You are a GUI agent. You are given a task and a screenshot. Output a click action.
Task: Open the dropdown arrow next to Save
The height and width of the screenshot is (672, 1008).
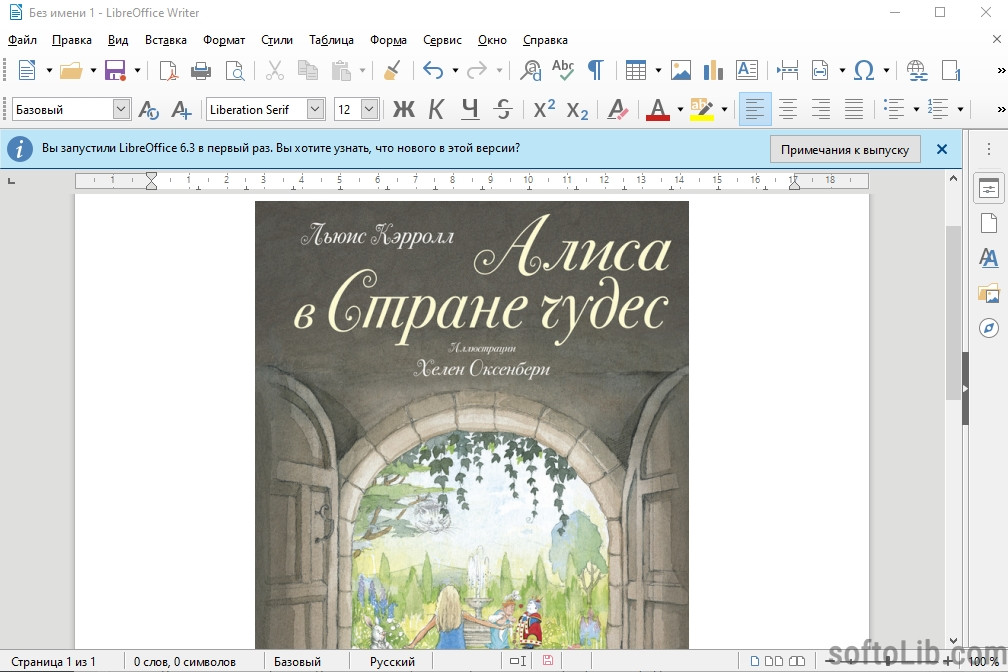click(x=137, y=70)
